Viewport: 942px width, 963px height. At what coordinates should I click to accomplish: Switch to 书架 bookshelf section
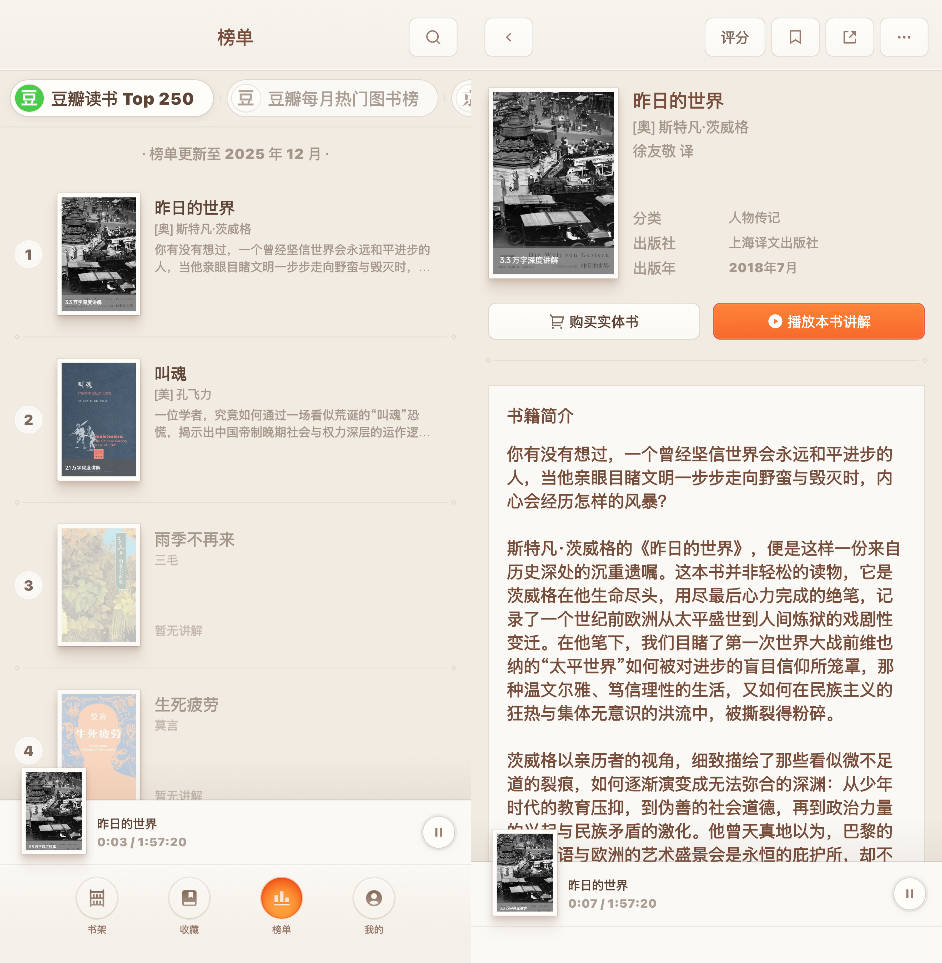tap(97, 908)
